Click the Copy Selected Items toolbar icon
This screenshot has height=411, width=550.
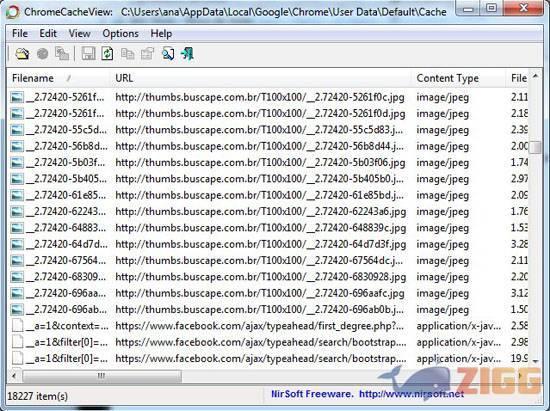[127, 54]
